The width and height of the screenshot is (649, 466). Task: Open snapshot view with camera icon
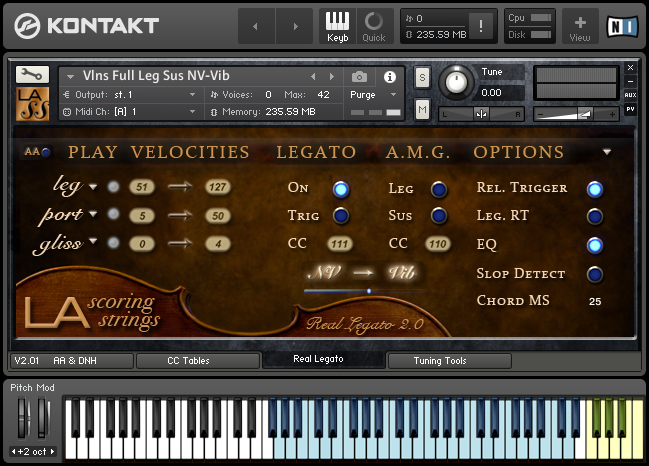pos(359,77)
